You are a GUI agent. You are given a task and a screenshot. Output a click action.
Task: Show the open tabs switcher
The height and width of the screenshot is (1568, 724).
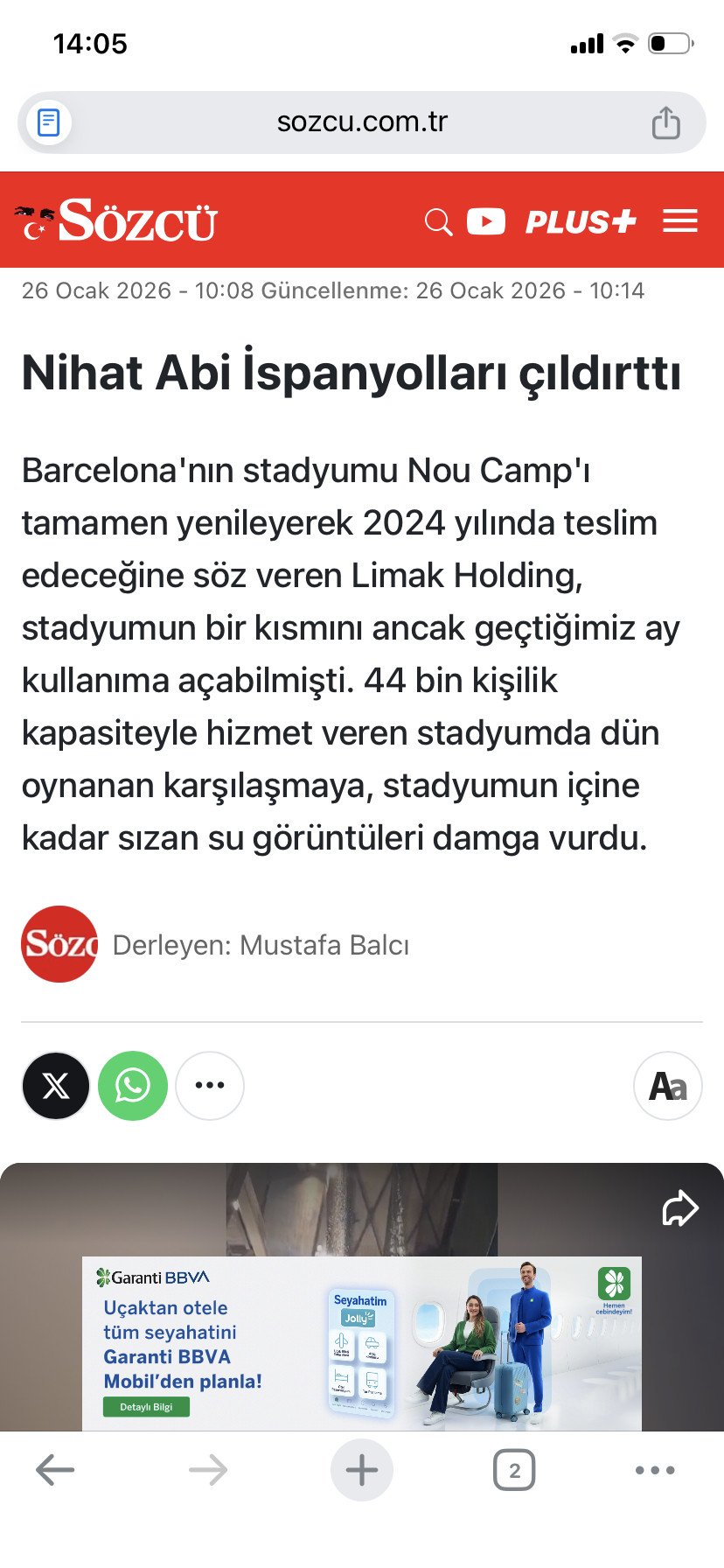tap(514, 1470)
